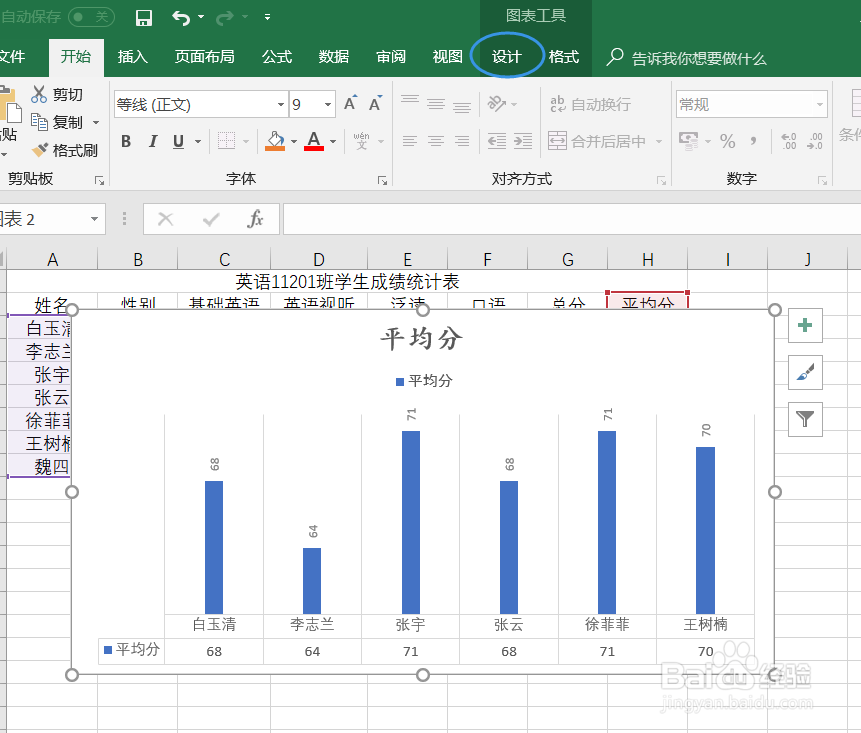Open the 公式 Formulas tab
This screenshot has width=861, height=733.
tap(277, 57)
